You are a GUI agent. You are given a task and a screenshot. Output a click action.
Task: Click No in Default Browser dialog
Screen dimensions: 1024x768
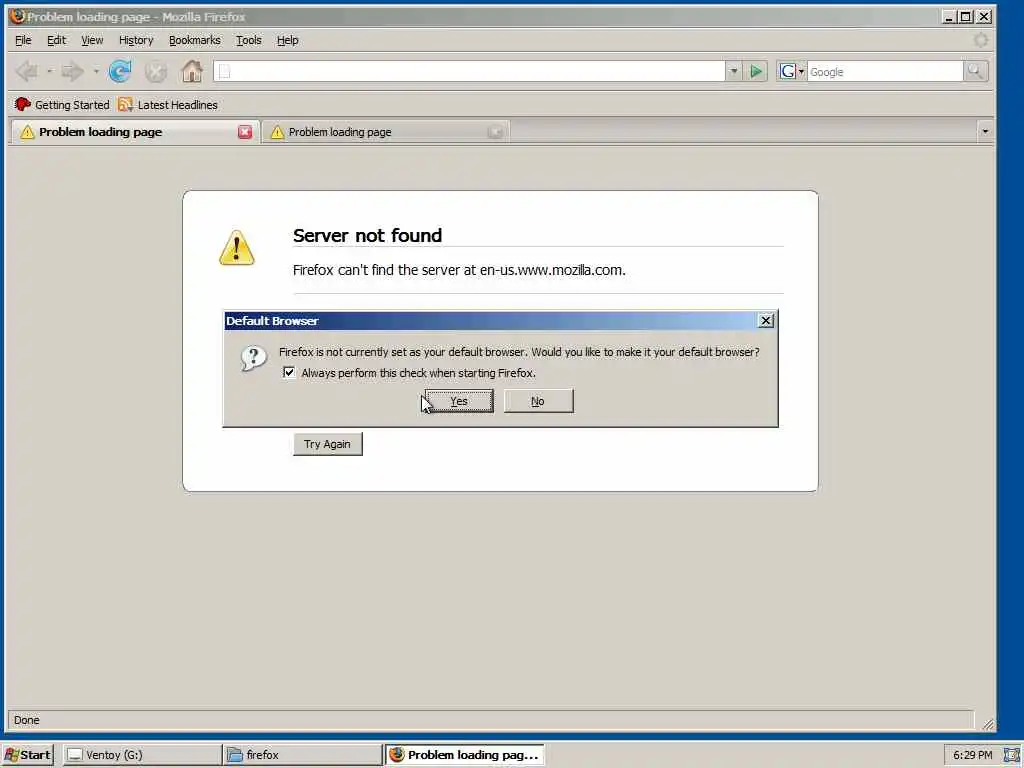point(538,401)
